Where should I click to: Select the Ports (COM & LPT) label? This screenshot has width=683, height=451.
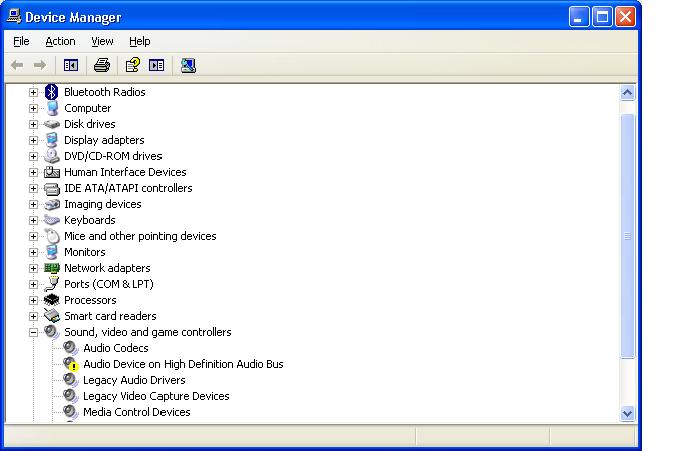tap(109, 284)
